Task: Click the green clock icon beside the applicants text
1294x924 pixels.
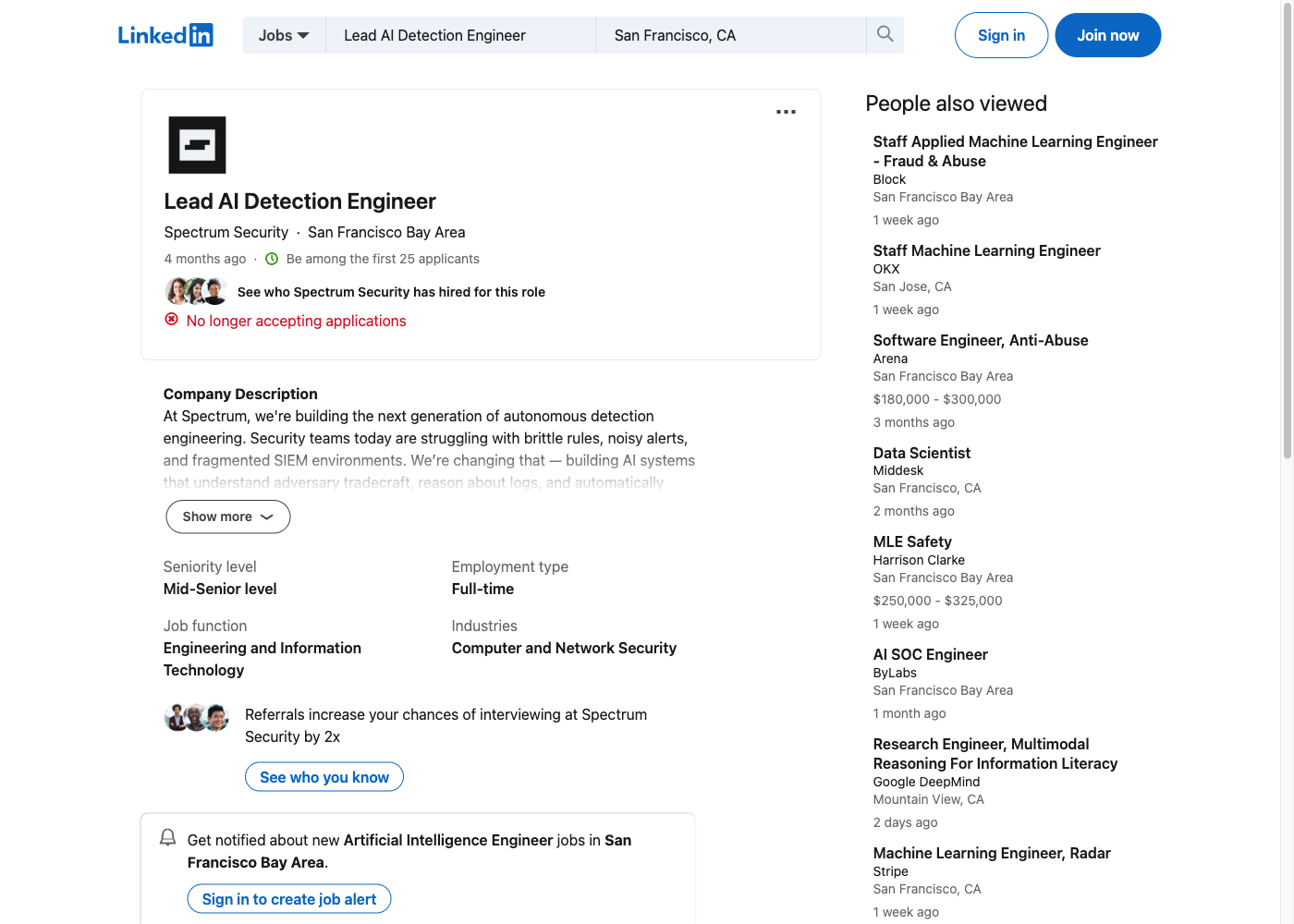Action: click(272, 259)
